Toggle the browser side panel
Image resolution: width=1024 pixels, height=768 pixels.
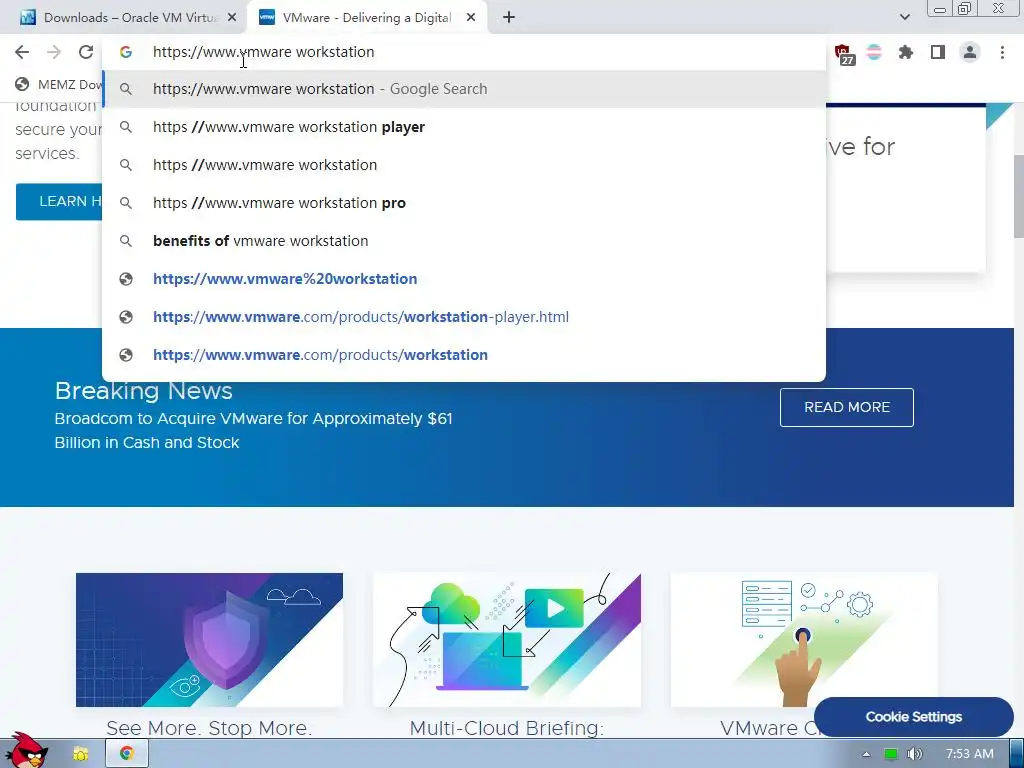(x=938, y=52)
